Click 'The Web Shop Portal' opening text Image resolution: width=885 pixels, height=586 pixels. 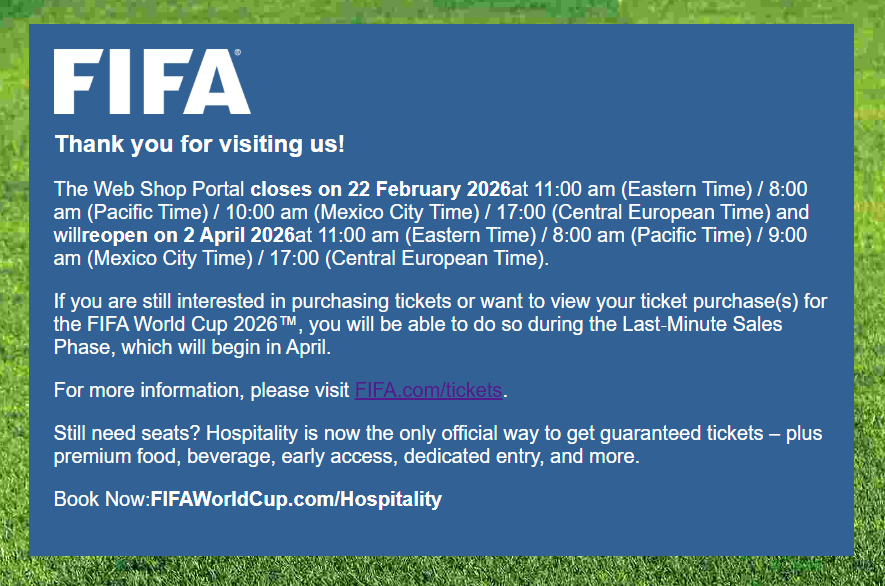click(150, 189)
